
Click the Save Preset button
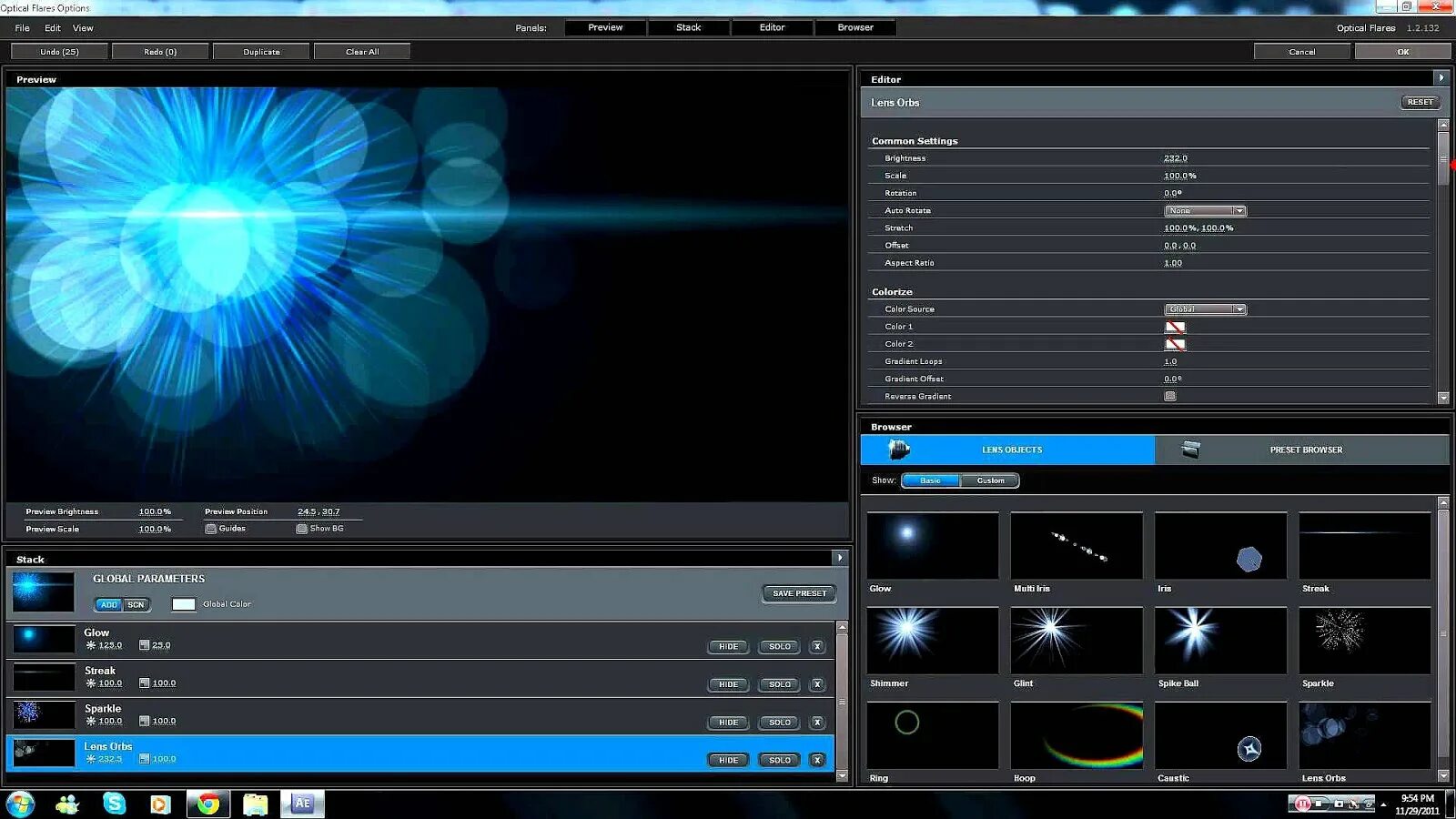[x=798, y=593]
